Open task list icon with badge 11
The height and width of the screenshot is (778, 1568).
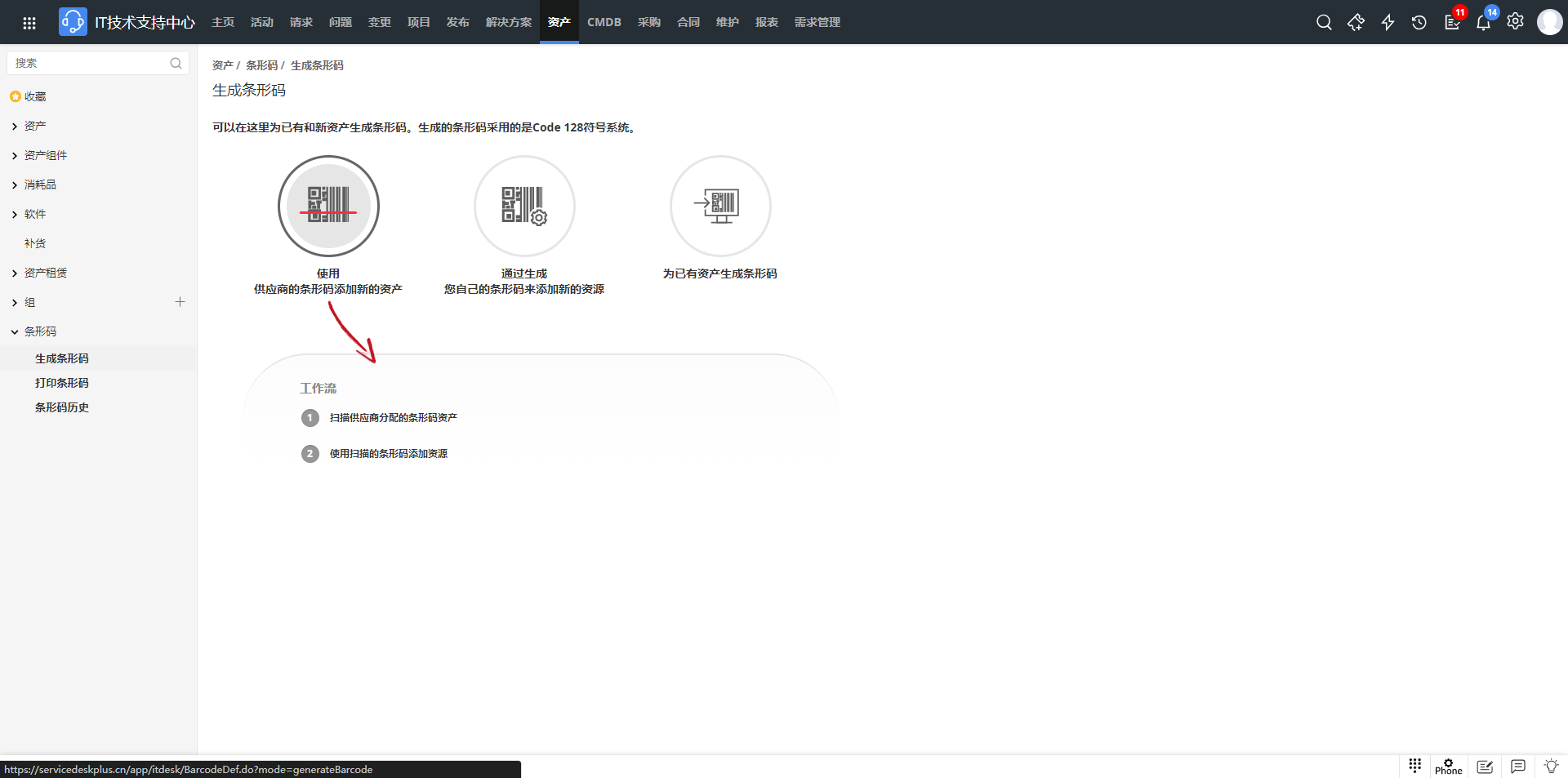1452,22
